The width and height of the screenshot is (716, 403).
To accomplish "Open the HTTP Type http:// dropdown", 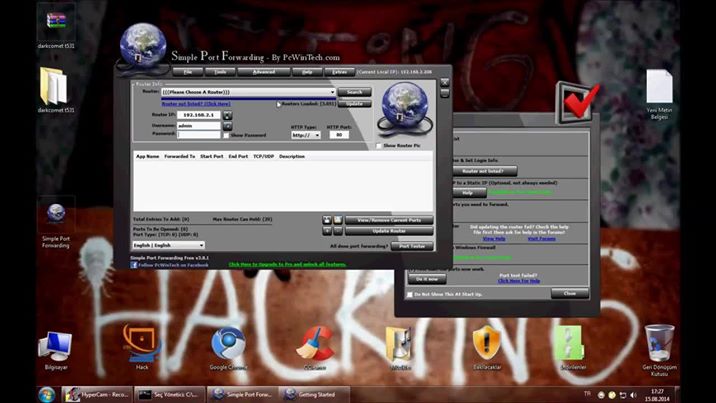I will (306, 135).
